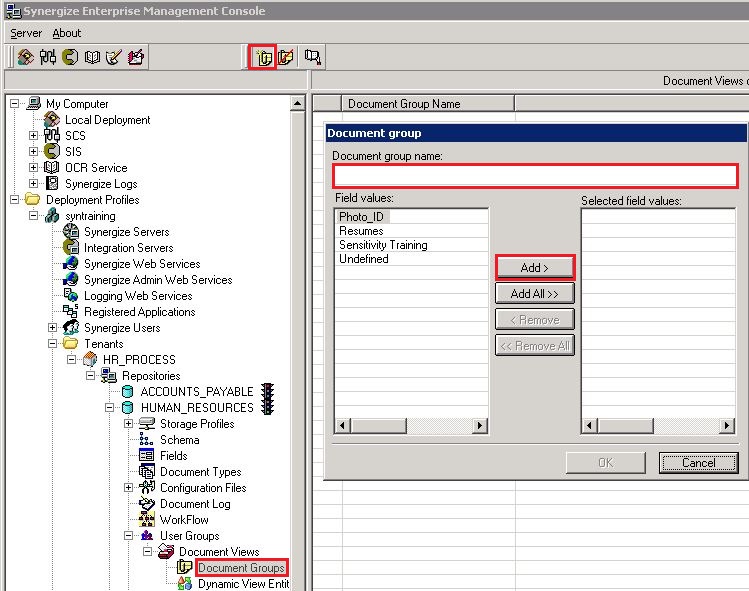Expand the Synergize Logs node

[x=33, y=183]
